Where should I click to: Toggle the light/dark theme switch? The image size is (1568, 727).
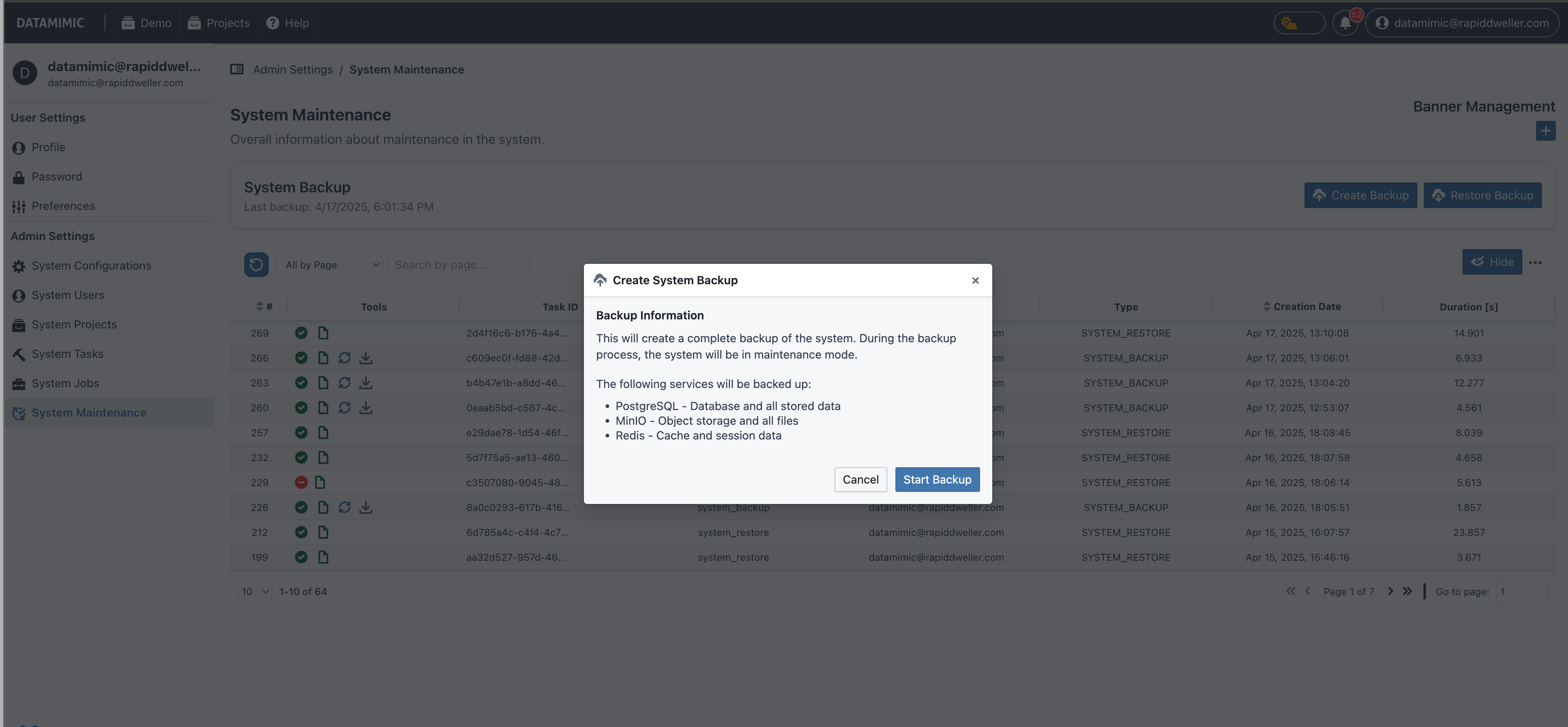(x=1298, y=23)
